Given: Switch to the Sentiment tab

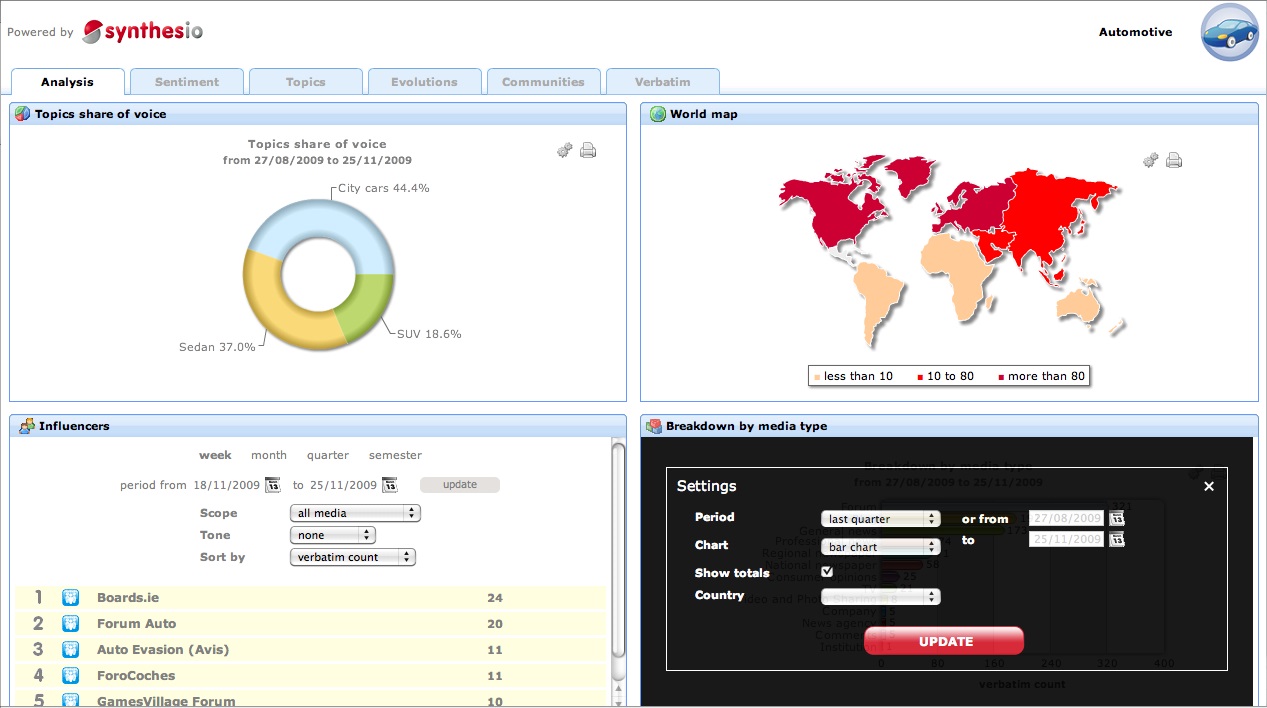Looking at the screenshot, I should coord(187,82).
